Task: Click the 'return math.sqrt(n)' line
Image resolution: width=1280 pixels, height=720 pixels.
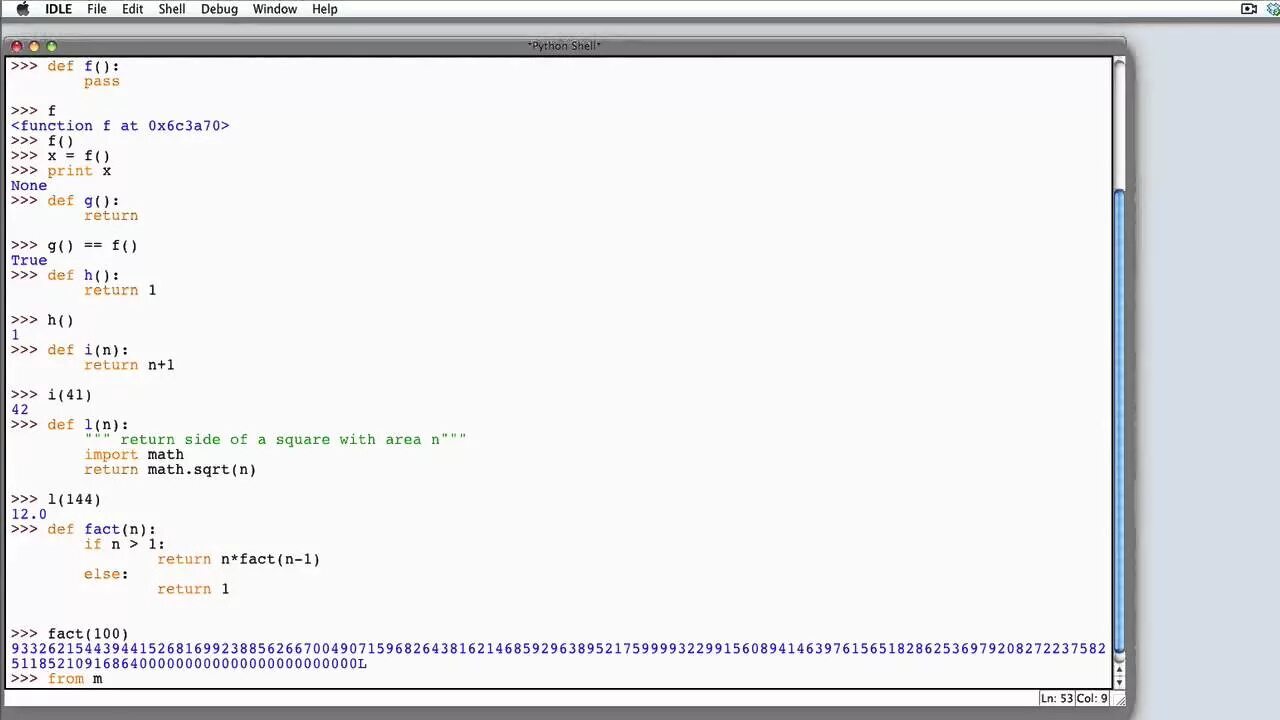Action: 170,469
